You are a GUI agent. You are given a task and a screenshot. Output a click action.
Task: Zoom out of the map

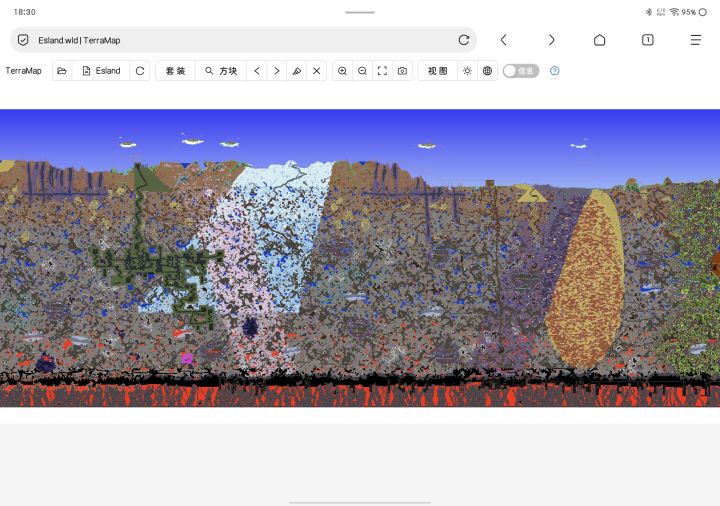362,71
